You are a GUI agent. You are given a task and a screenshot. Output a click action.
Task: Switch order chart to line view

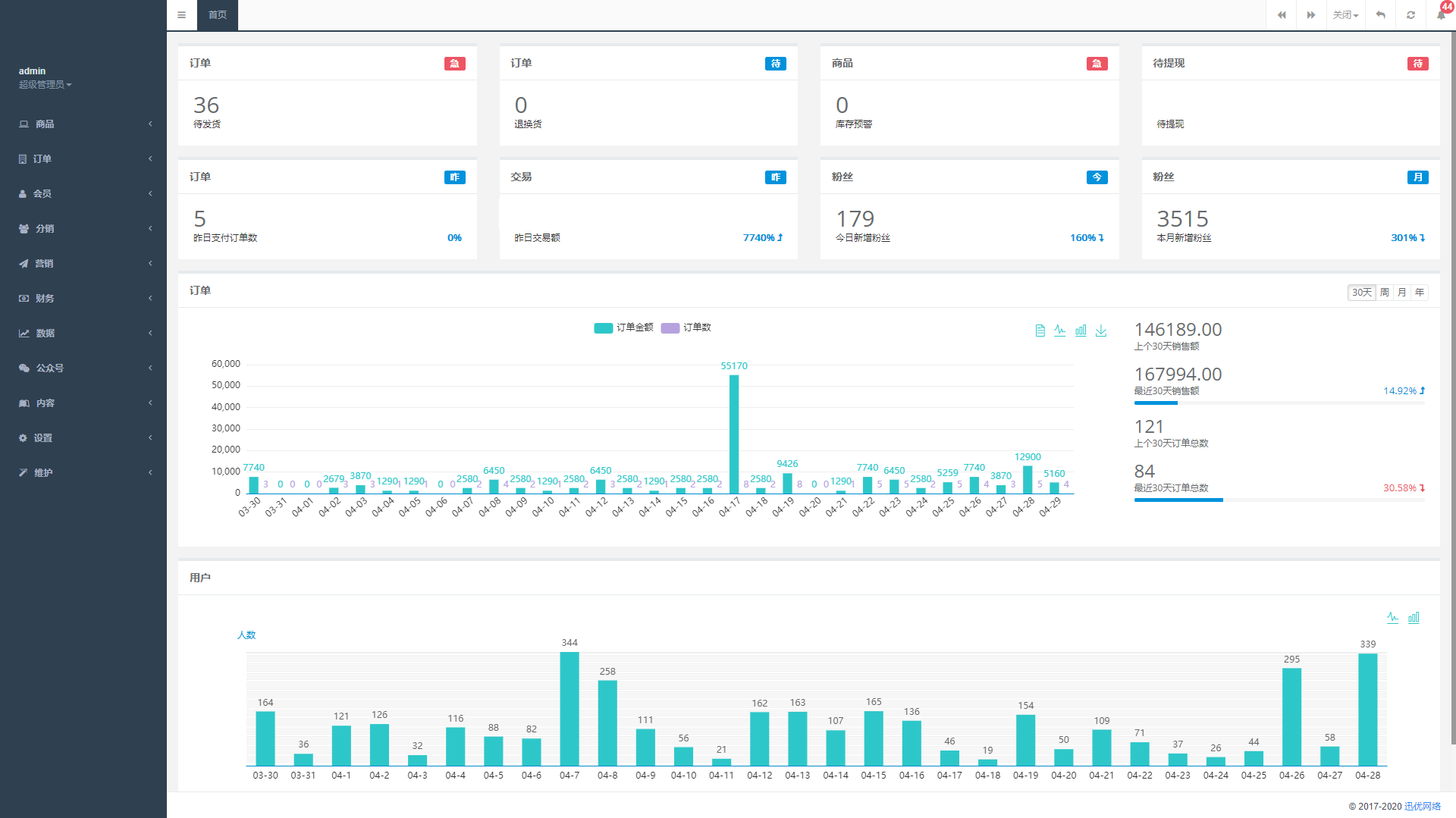point(1060,331)
